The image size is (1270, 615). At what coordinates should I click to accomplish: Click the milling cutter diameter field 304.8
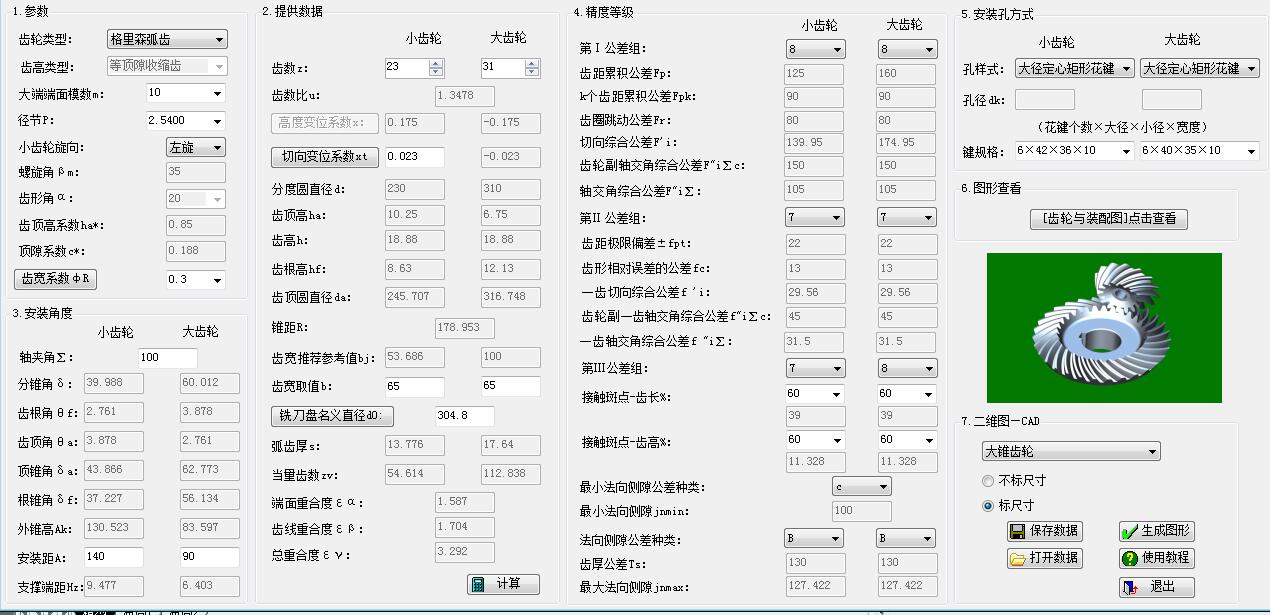pos(465,416)
